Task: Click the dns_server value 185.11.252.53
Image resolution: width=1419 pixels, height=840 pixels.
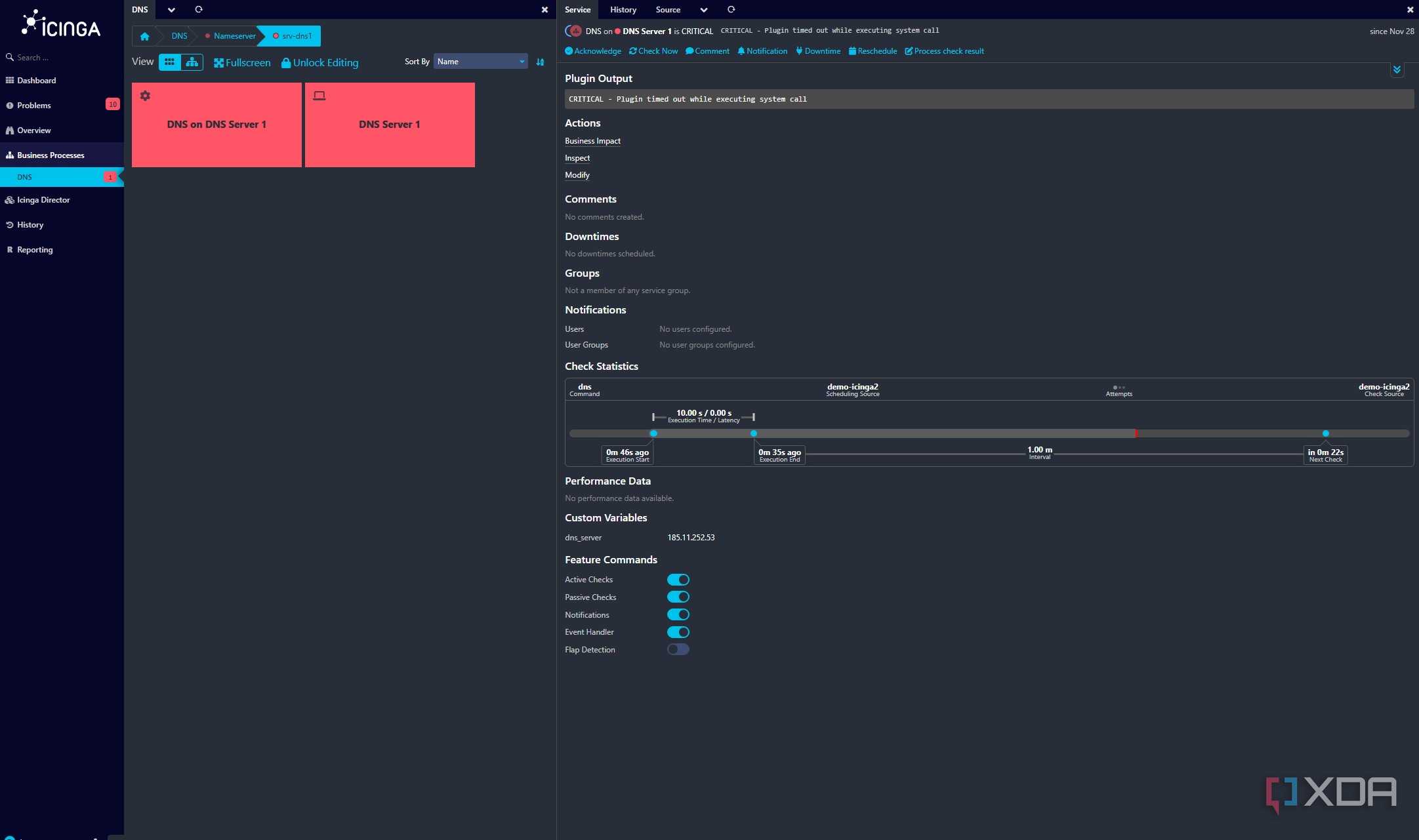Action: click(691, 538)
